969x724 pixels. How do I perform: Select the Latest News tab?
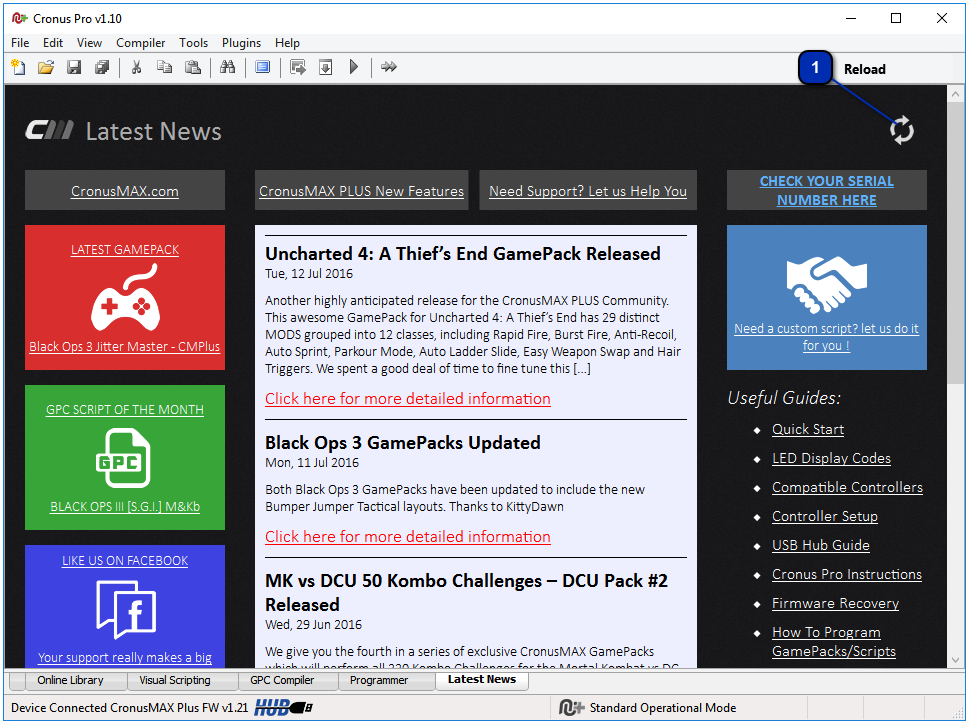[x=482, y=680]
